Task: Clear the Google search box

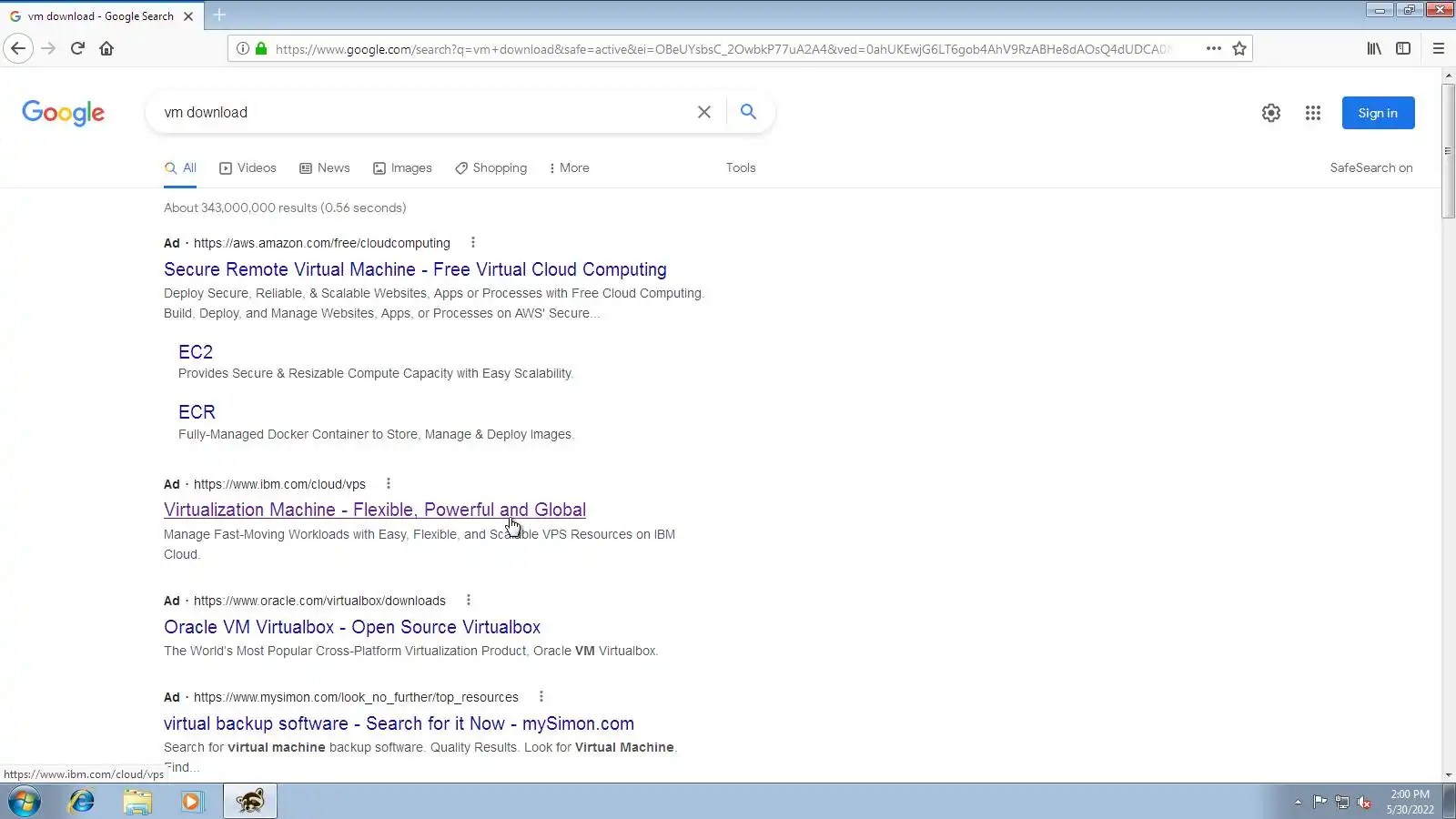Action: coord(704,112)
